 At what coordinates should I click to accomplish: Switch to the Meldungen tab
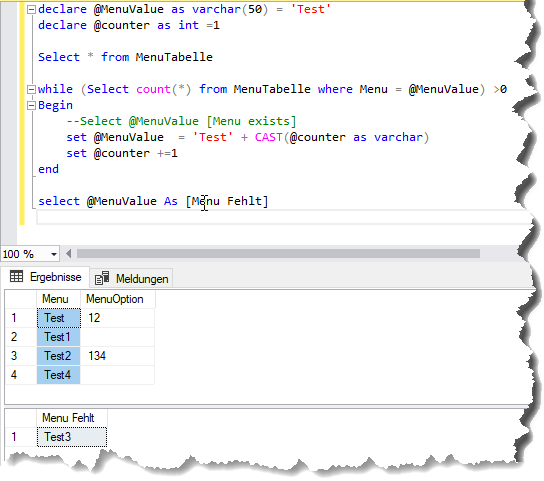point(132,279)
